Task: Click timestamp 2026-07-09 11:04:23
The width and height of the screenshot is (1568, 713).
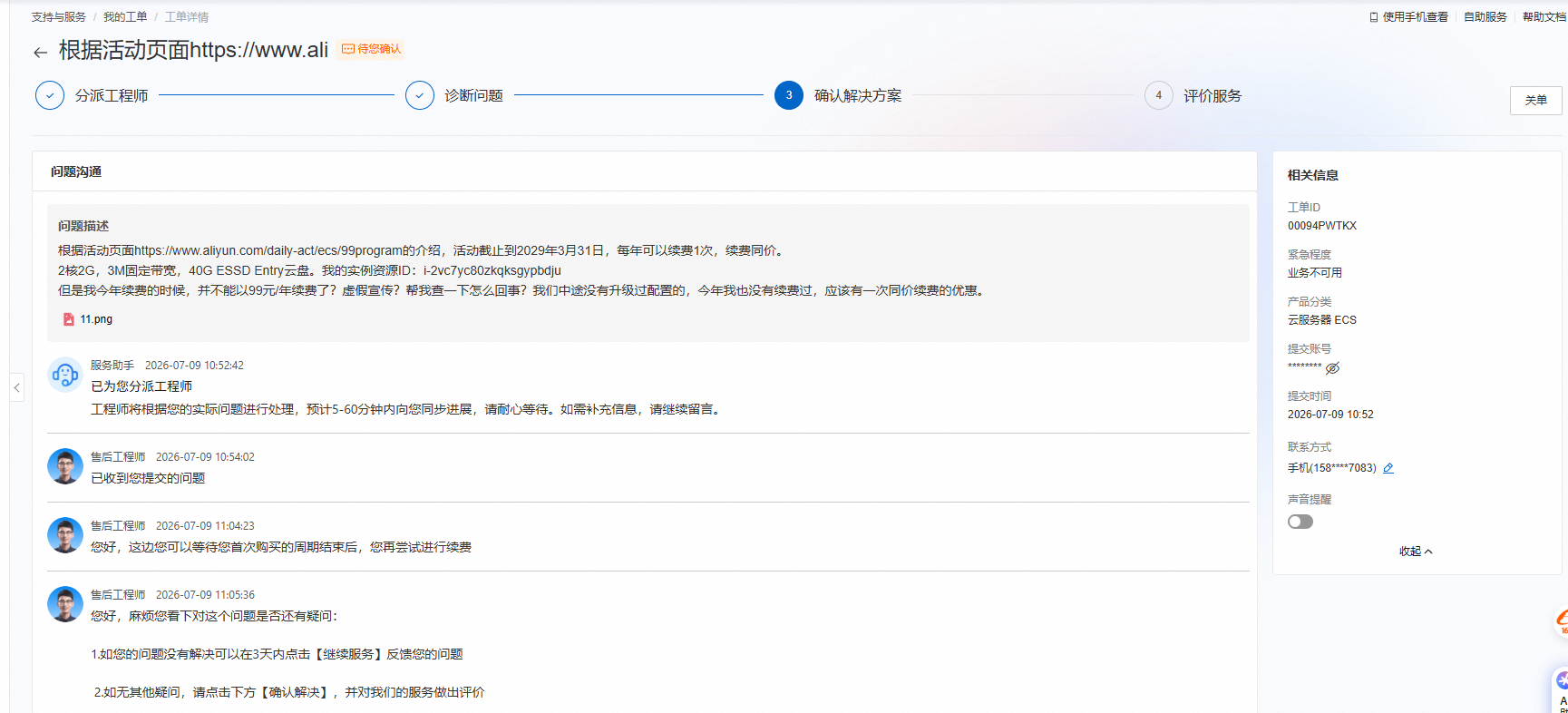Action: tap(205, 526)
